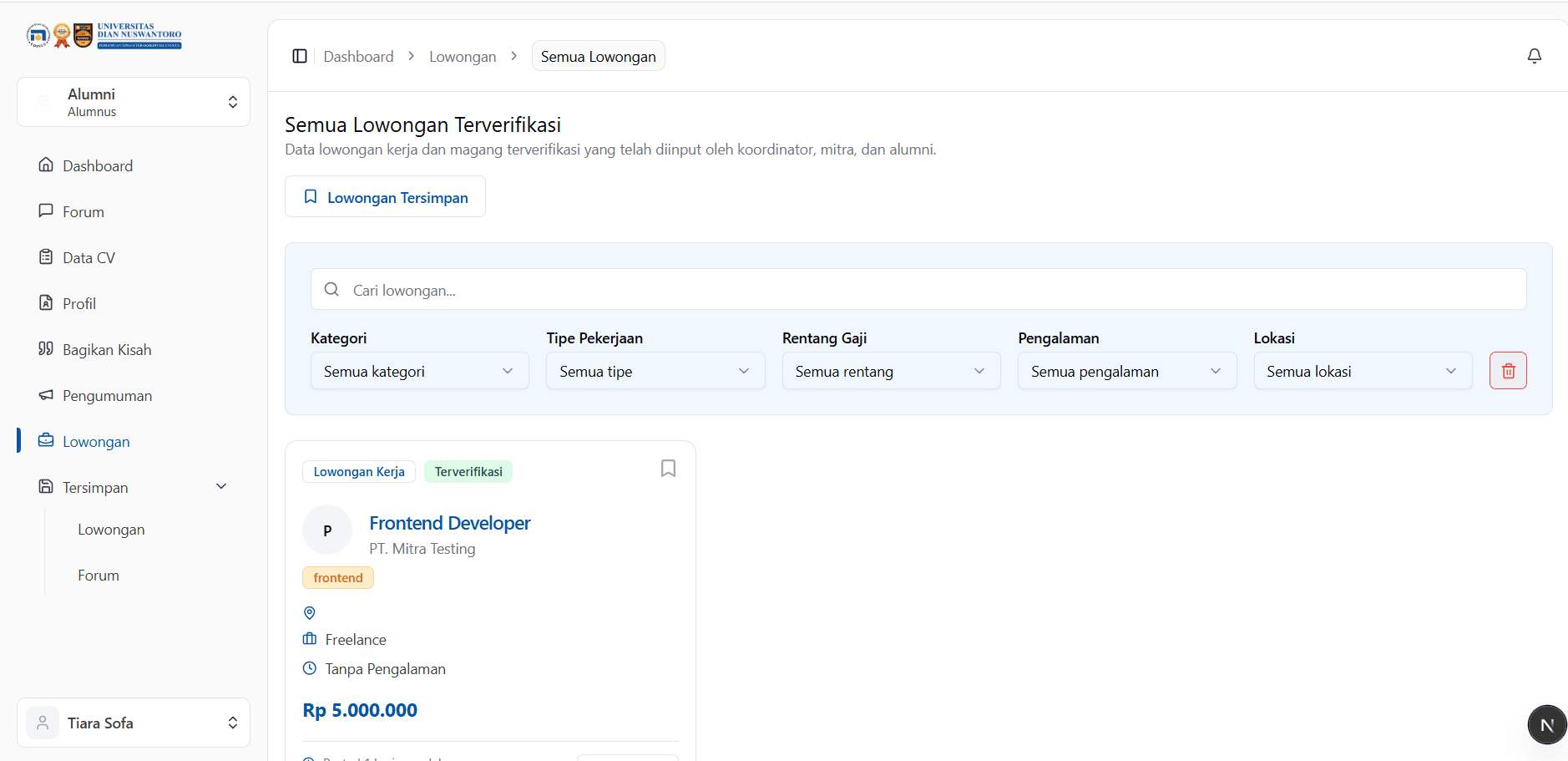Click the Rp 5.000.000 salary

click(360, 710)
